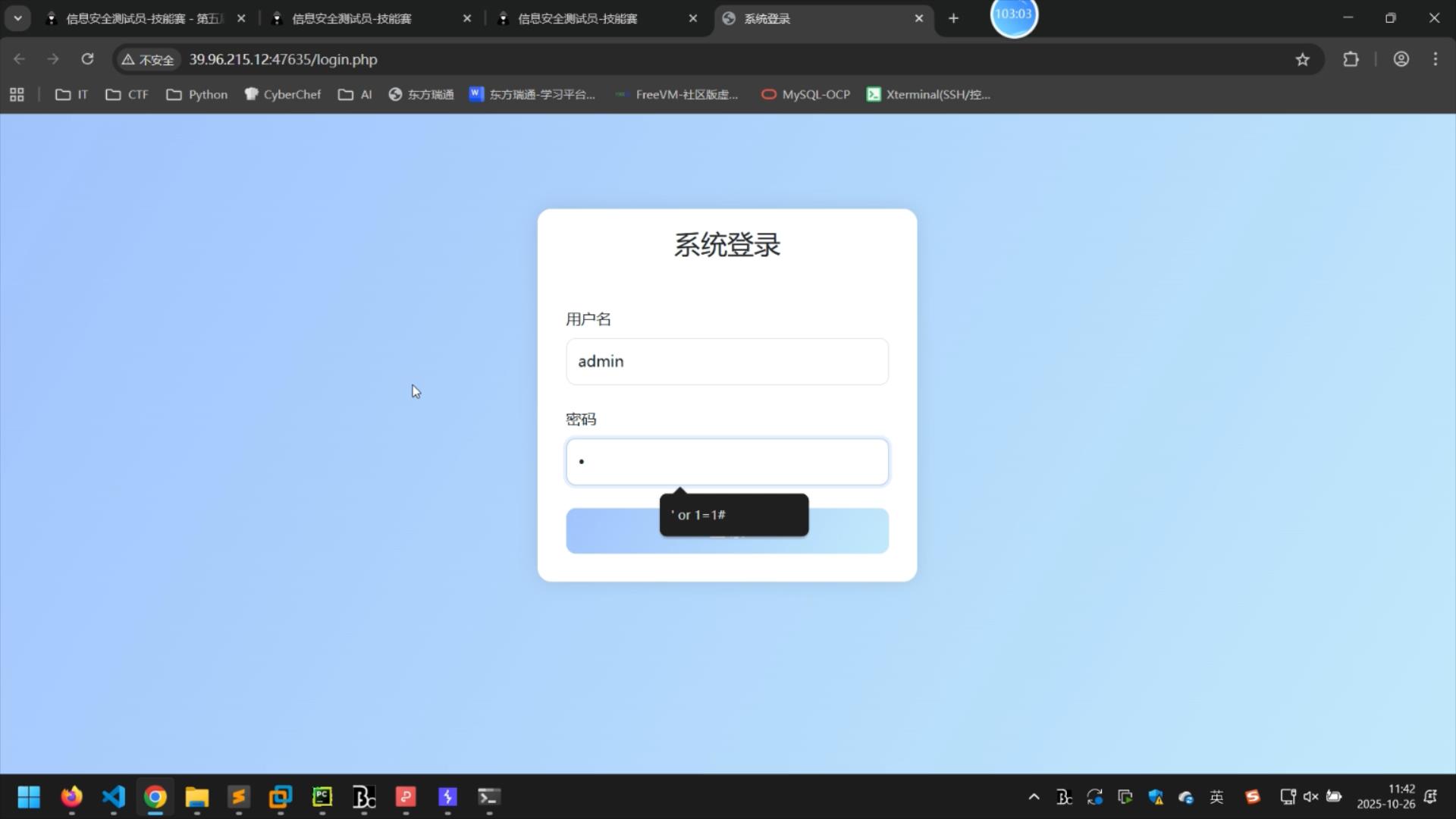Open a new browser tab
Screen dimensions: 1456x819
[x=953, y=18]
